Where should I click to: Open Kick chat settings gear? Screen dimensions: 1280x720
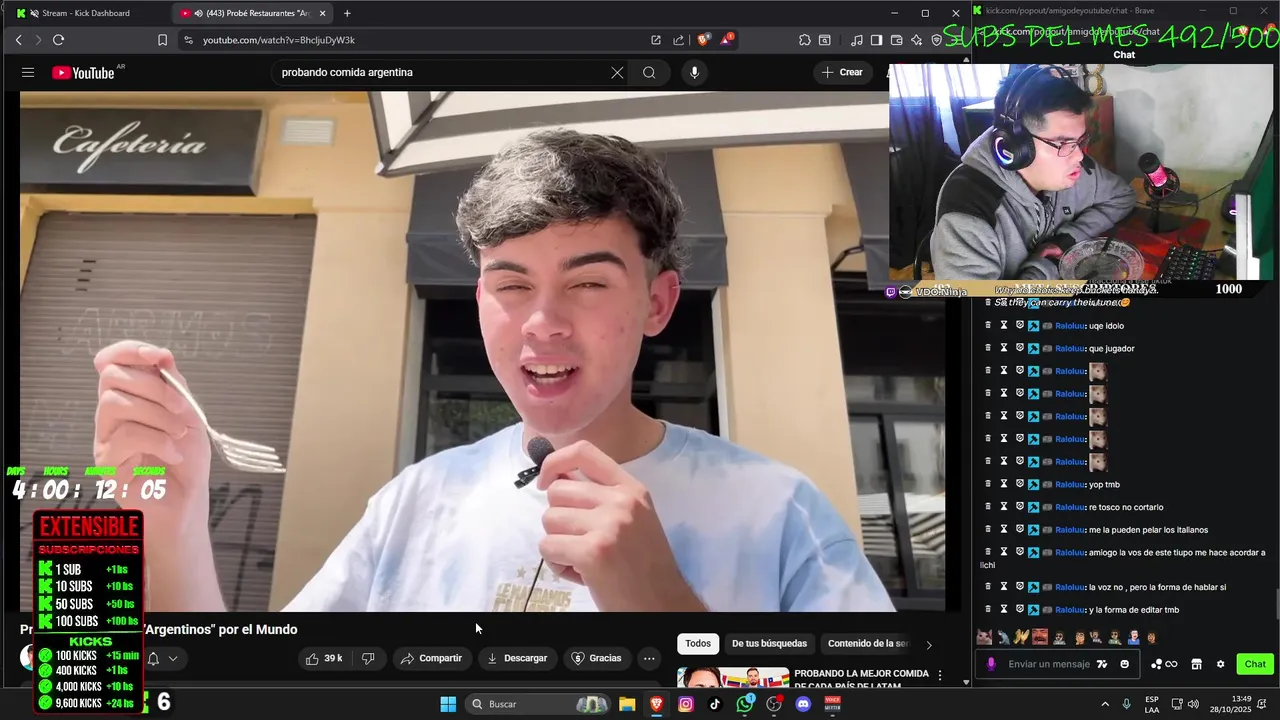point(1220,664)
